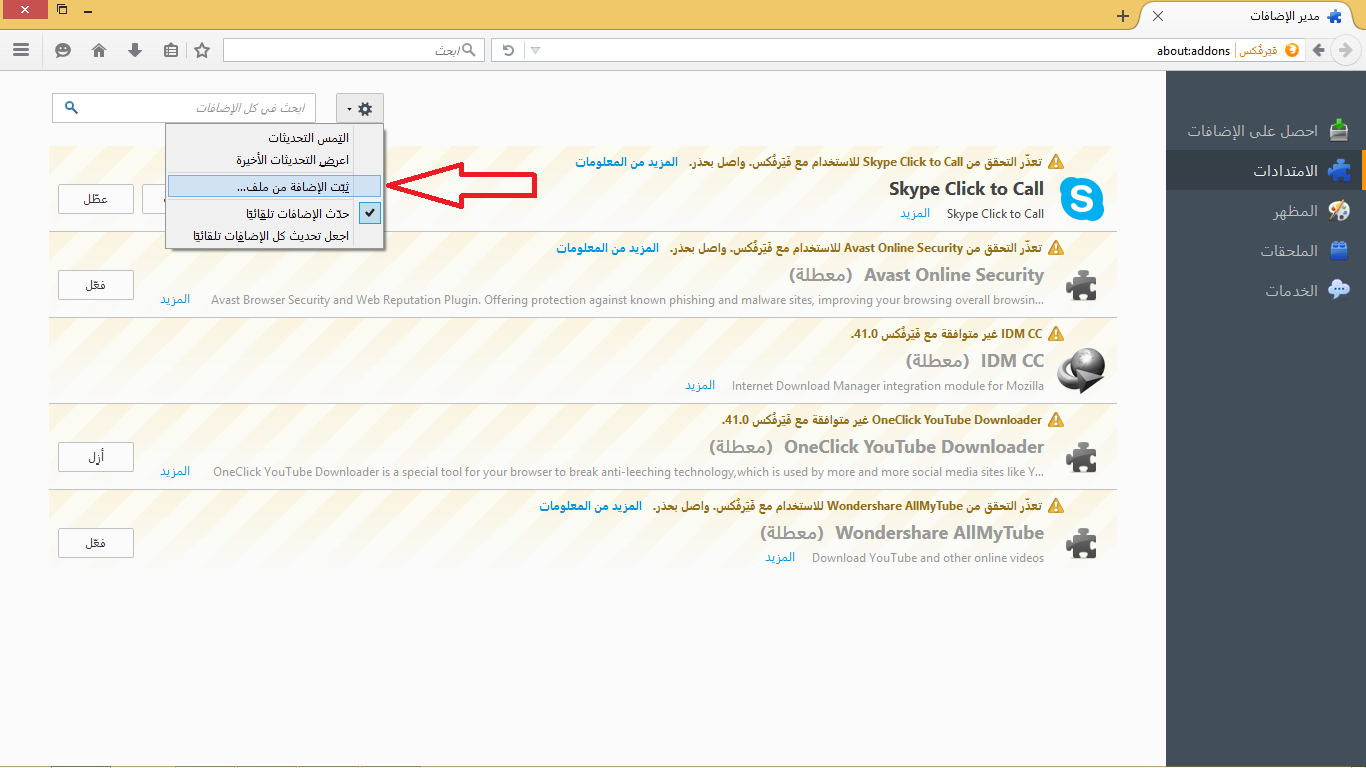Screen dimensions: 1366x768
Task: Open المزيد link for OneClick YouTube Downloader
Action: 175,471
